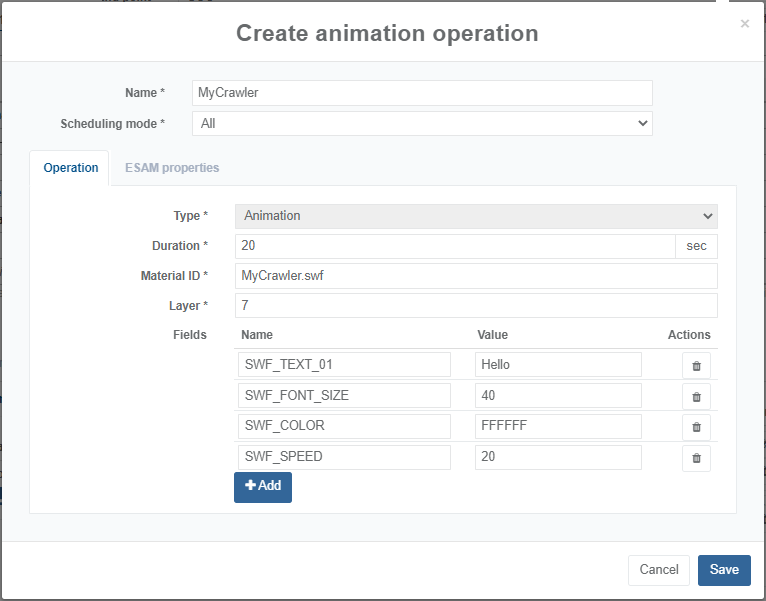Focus the Duration input field

pyautogui.click(x=455, y=246)
